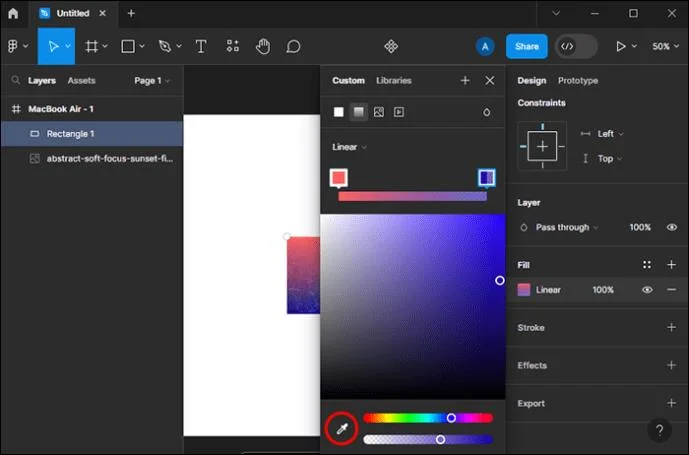The image size is (689, 455).
Task: Pick color with the eyedropper tool
Action: pyautogui.click(x=342, y=428)
